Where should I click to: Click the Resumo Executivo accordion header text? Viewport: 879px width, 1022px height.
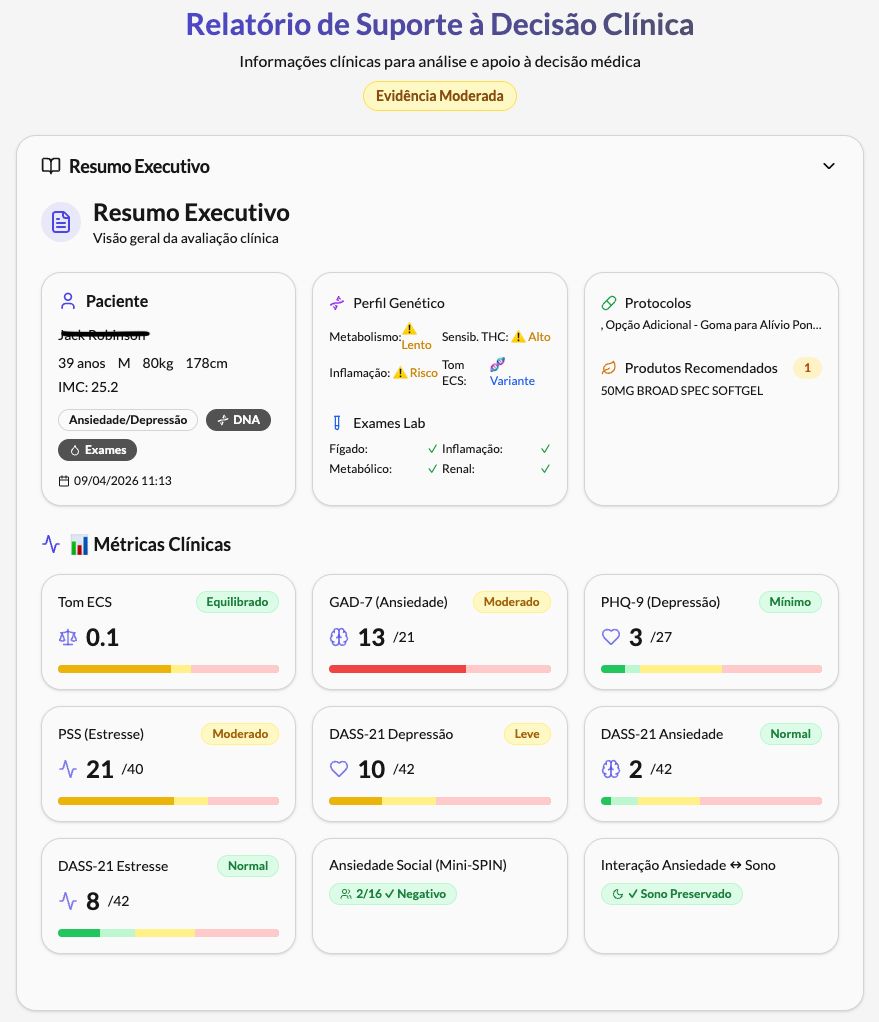coord(139,166)
